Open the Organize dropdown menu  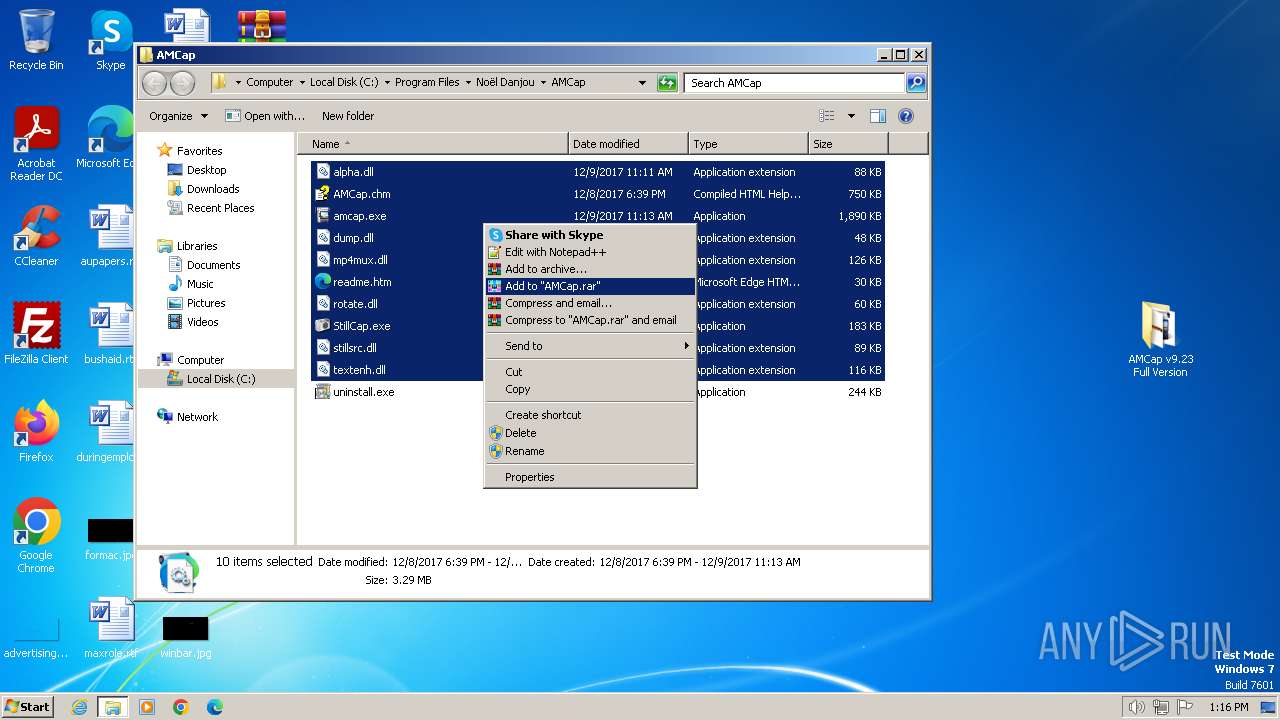click(178, 116)
